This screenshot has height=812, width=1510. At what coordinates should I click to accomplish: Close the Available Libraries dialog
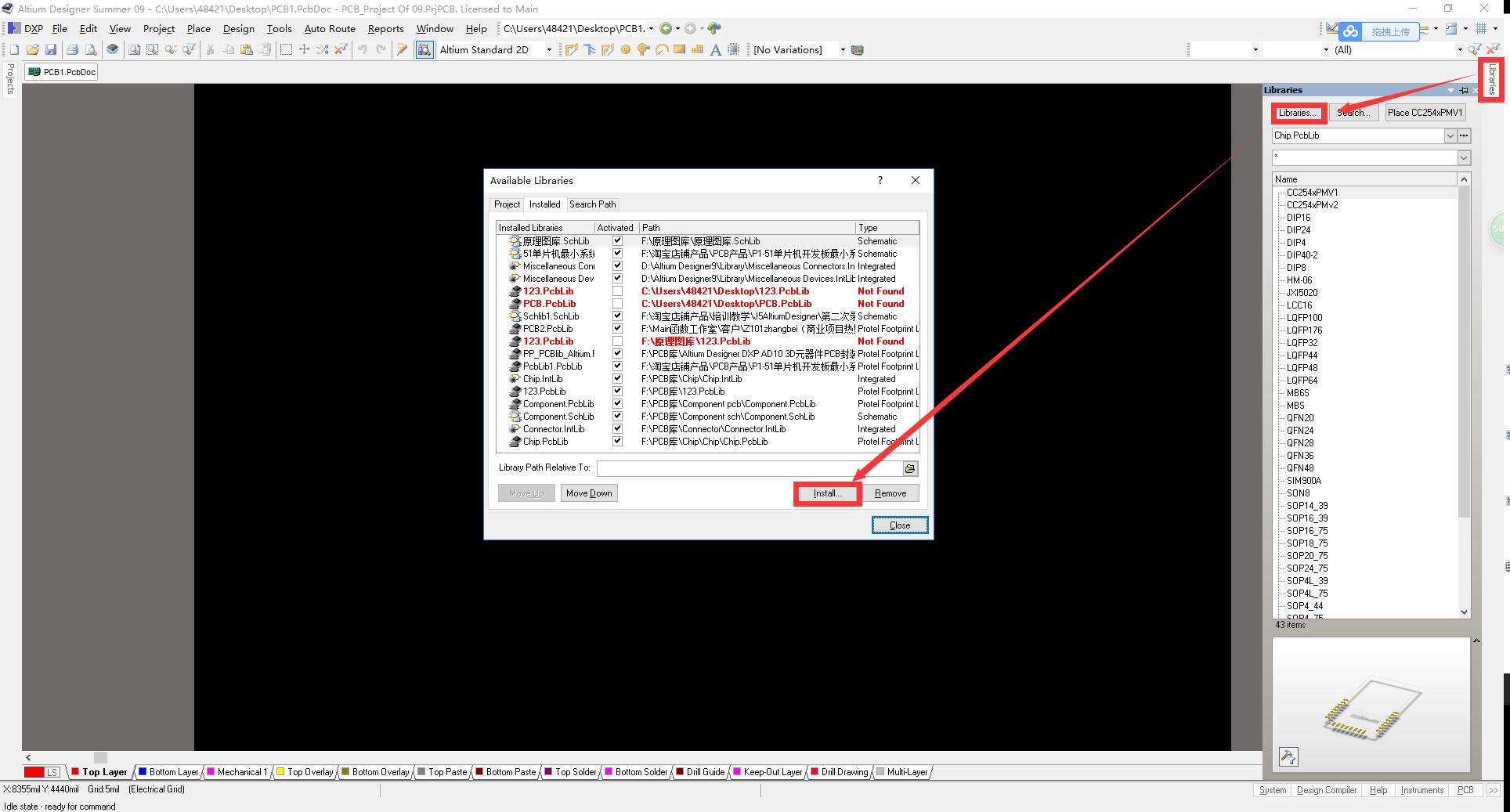click(x=900, y=525)
